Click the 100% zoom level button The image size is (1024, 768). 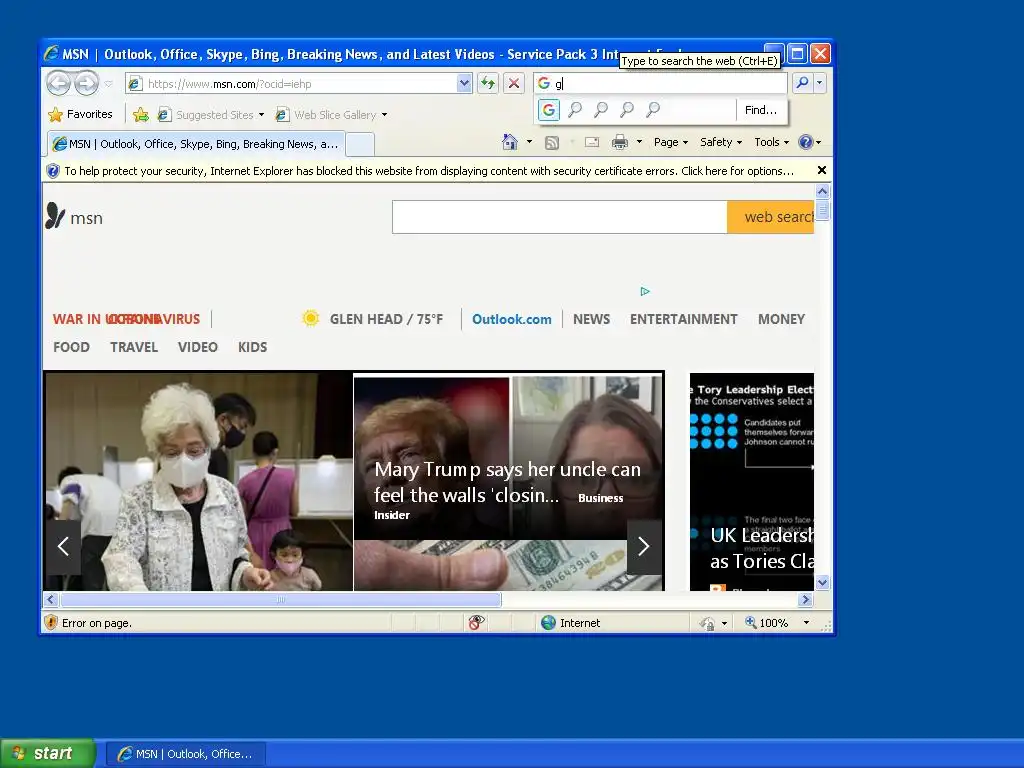[767, 623]
